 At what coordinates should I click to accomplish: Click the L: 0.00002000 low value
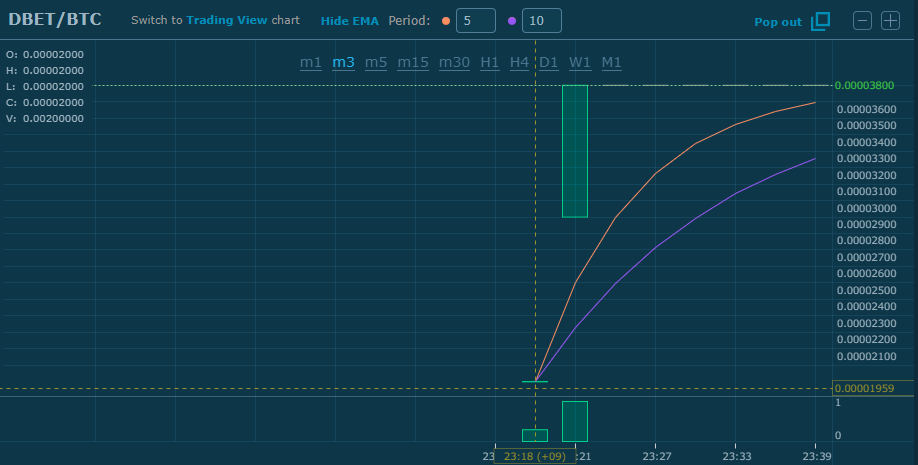coord(44,86)
